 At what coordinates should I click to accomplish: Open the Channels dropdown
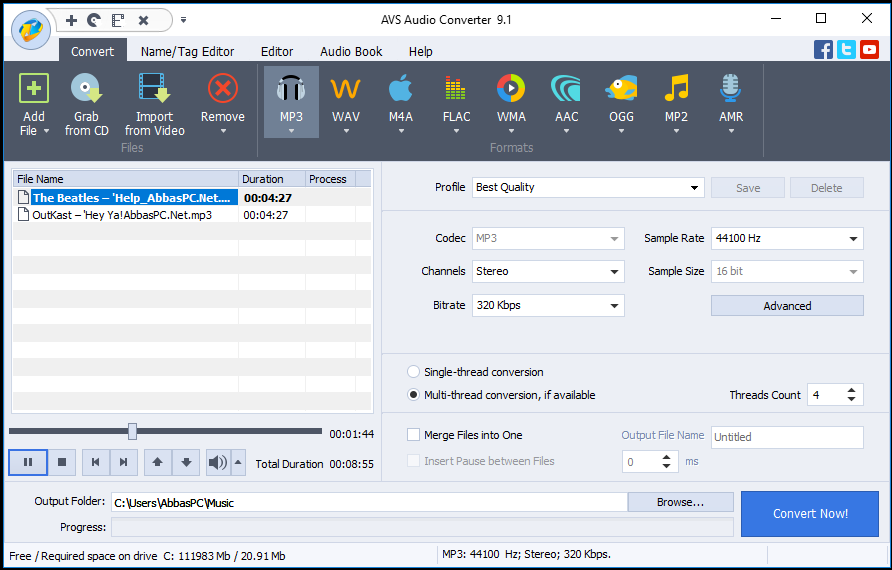coord(614,271)
